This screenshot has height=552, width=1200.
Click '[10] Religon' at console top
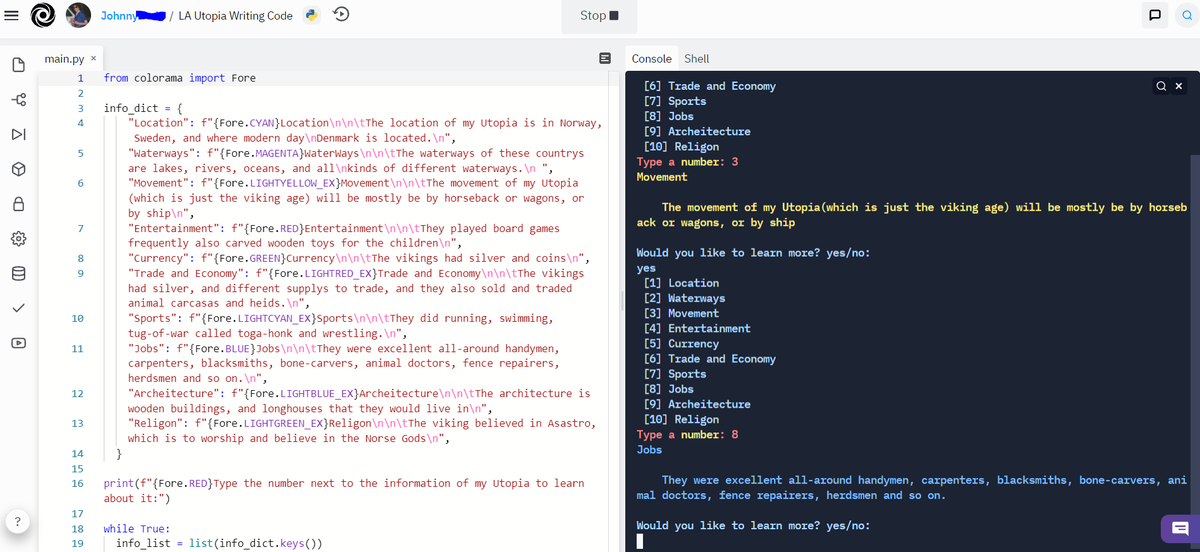click(681, 147)
